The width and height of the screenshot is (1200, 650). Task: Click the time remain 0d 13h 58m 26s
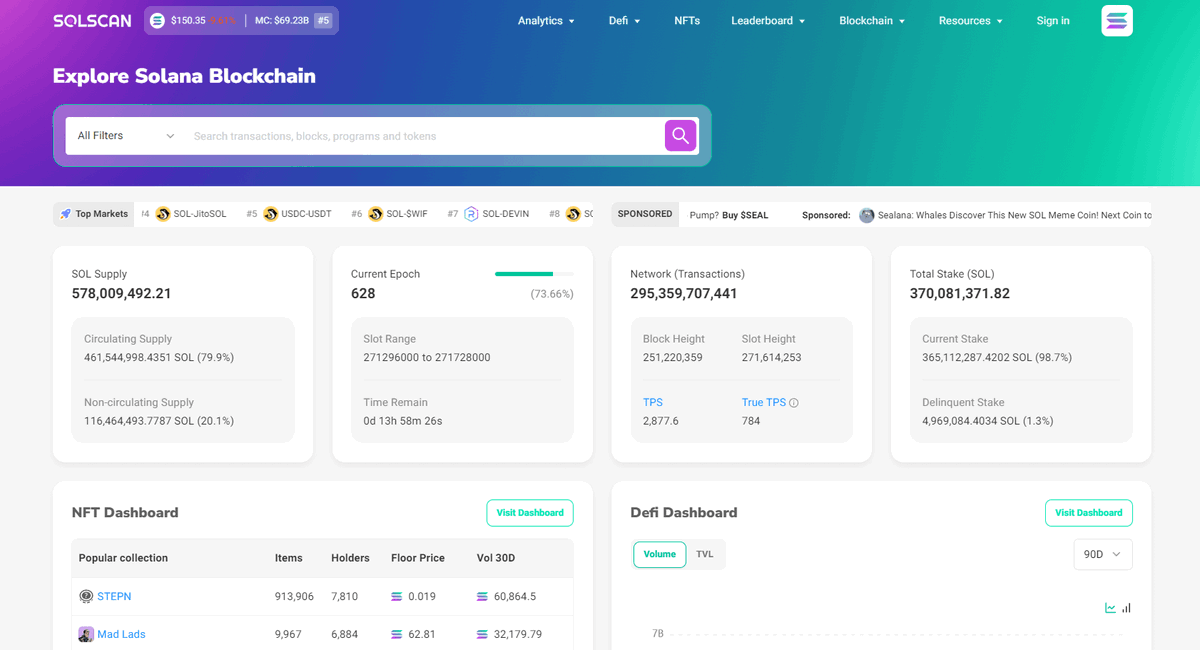pos(403,421)
